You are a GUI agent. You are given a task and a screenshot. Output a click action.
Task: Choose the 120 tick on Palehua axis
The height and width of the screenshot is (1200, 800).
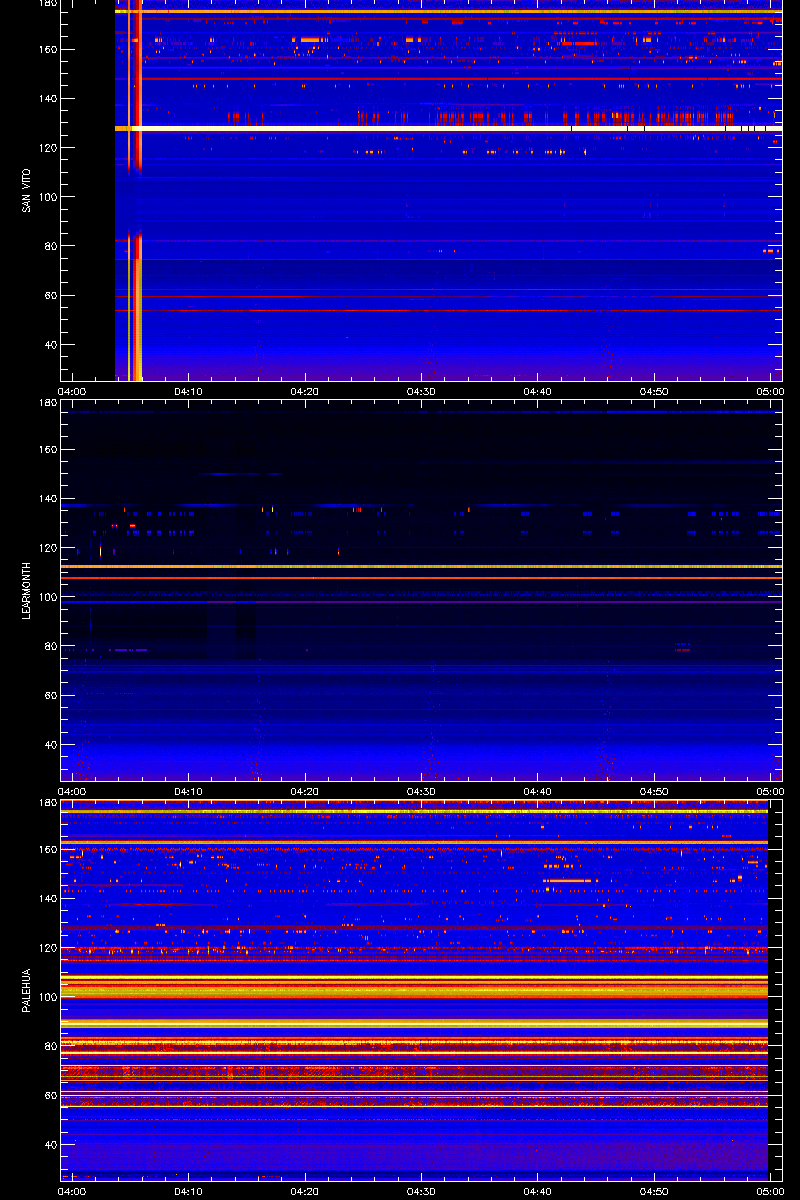[x=47, y=948]
